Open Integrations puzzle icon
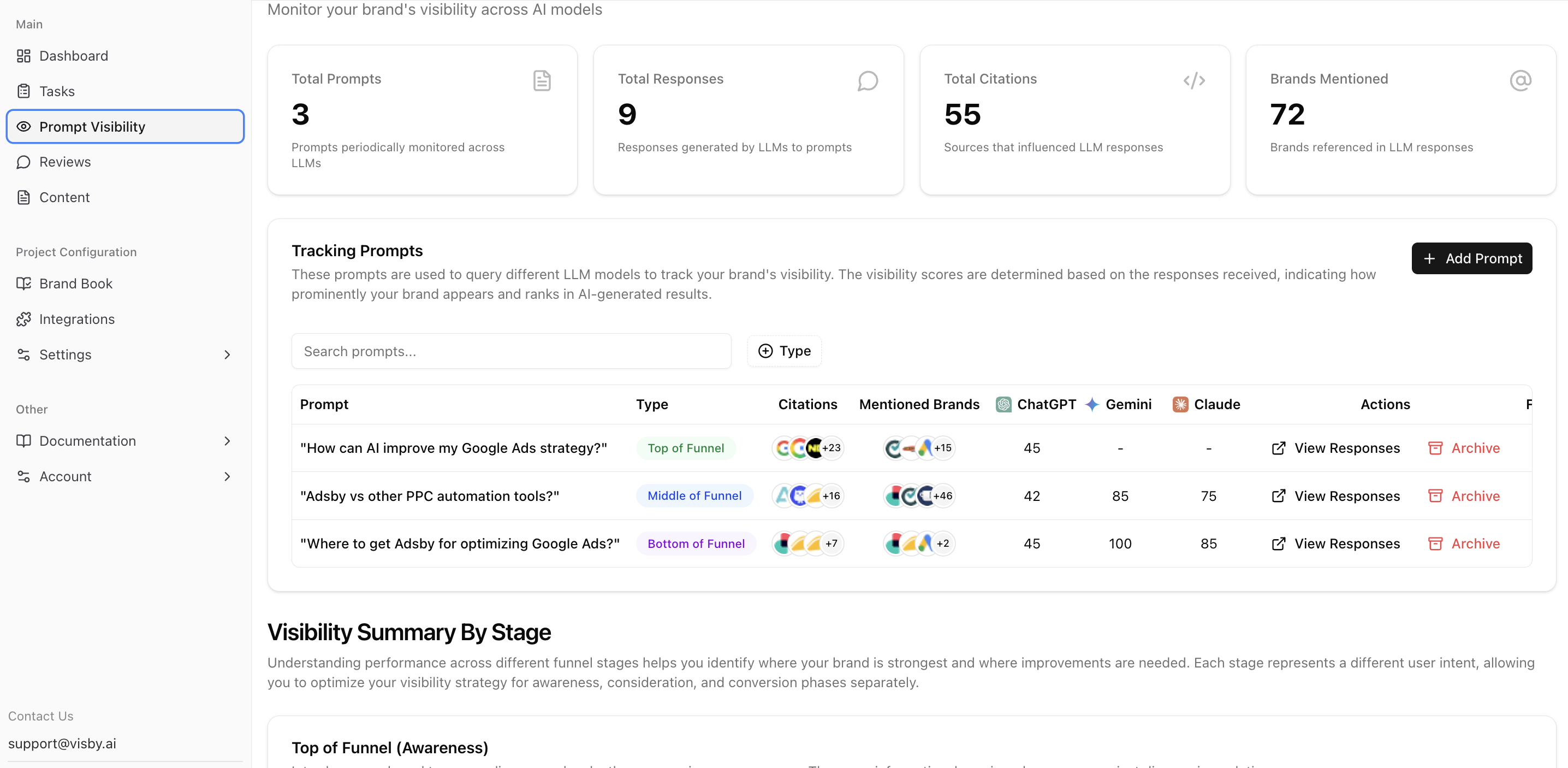Screen dimensions: 1568x768 tap(23, 319)
